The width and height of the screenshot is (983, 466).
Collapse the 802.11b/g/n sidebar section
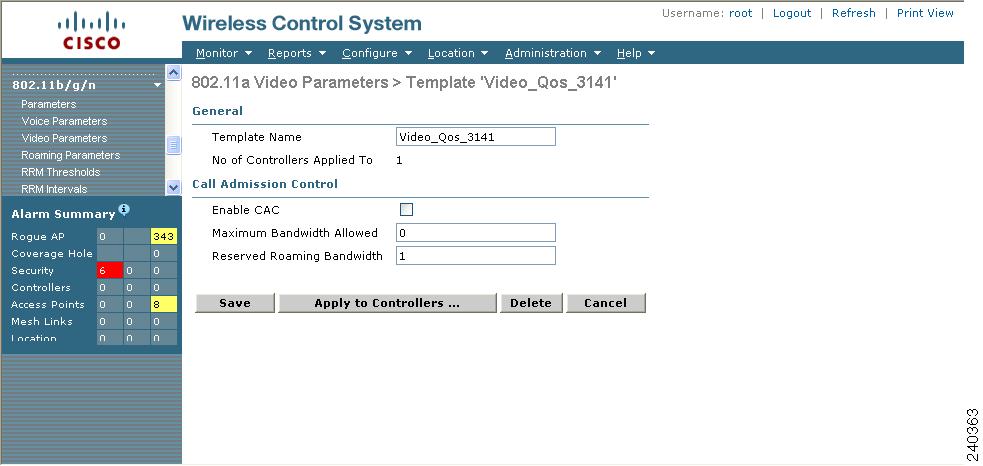coord(157,85)
